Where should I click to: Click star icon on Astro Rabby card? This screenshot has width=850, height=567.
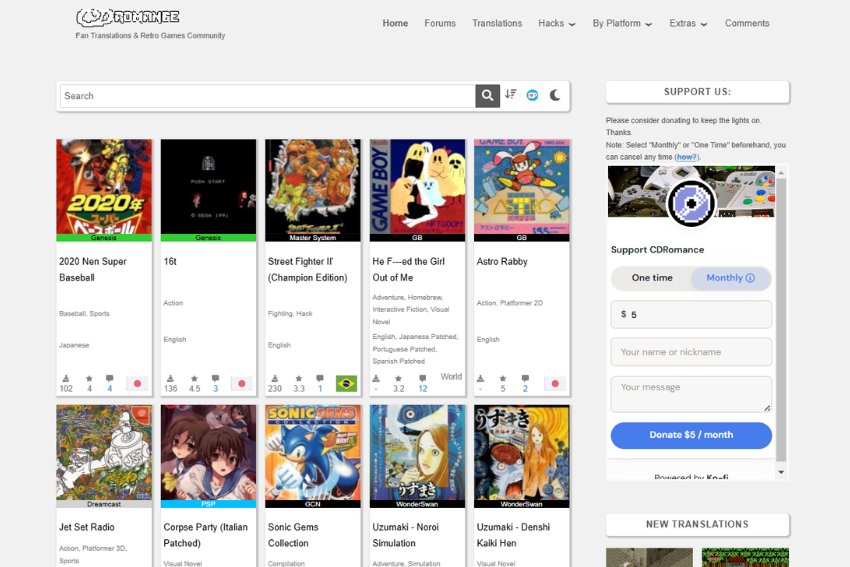point(503,378)
